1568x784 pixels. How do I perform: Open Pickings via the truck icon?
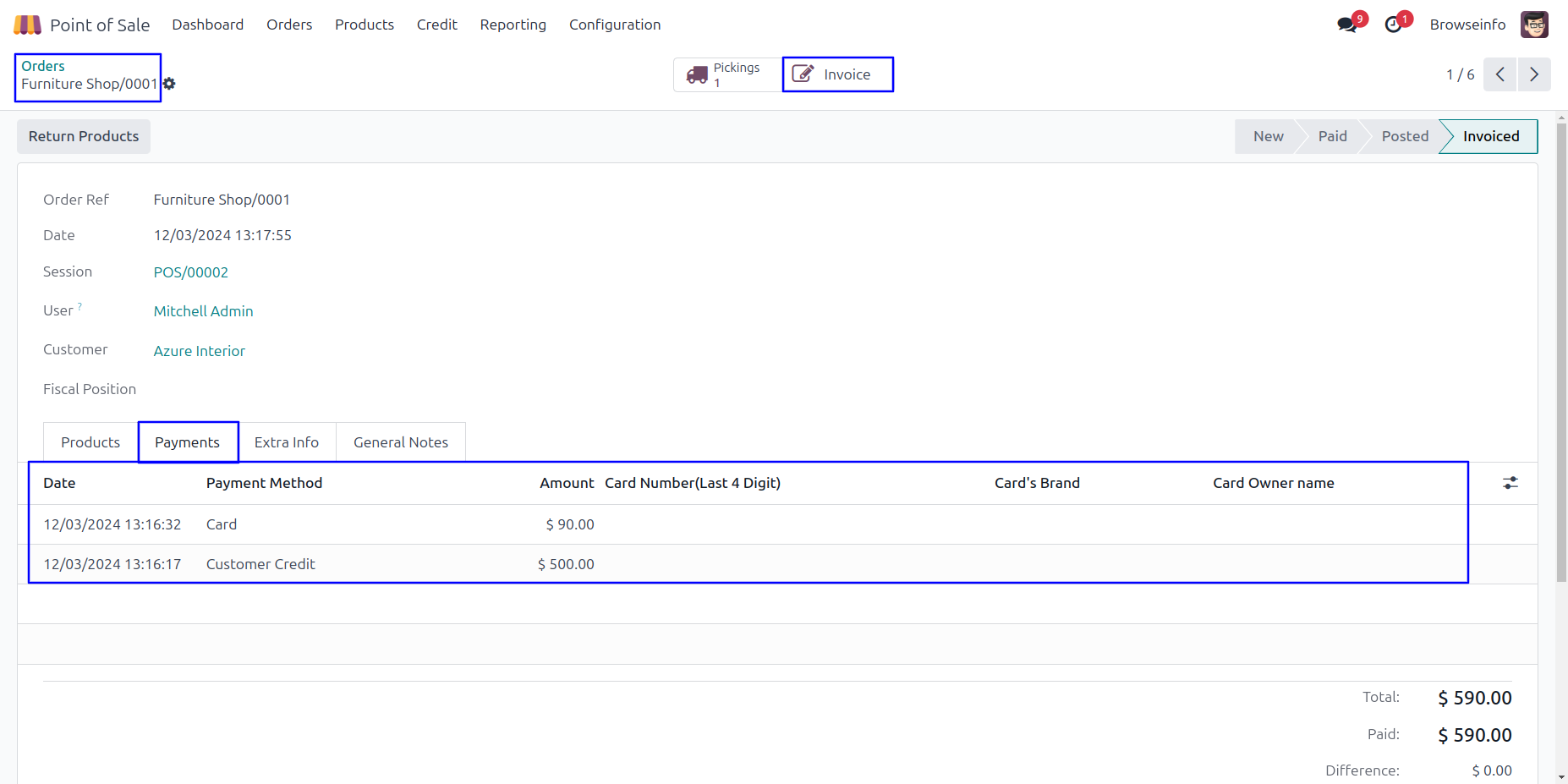(698, 75)
